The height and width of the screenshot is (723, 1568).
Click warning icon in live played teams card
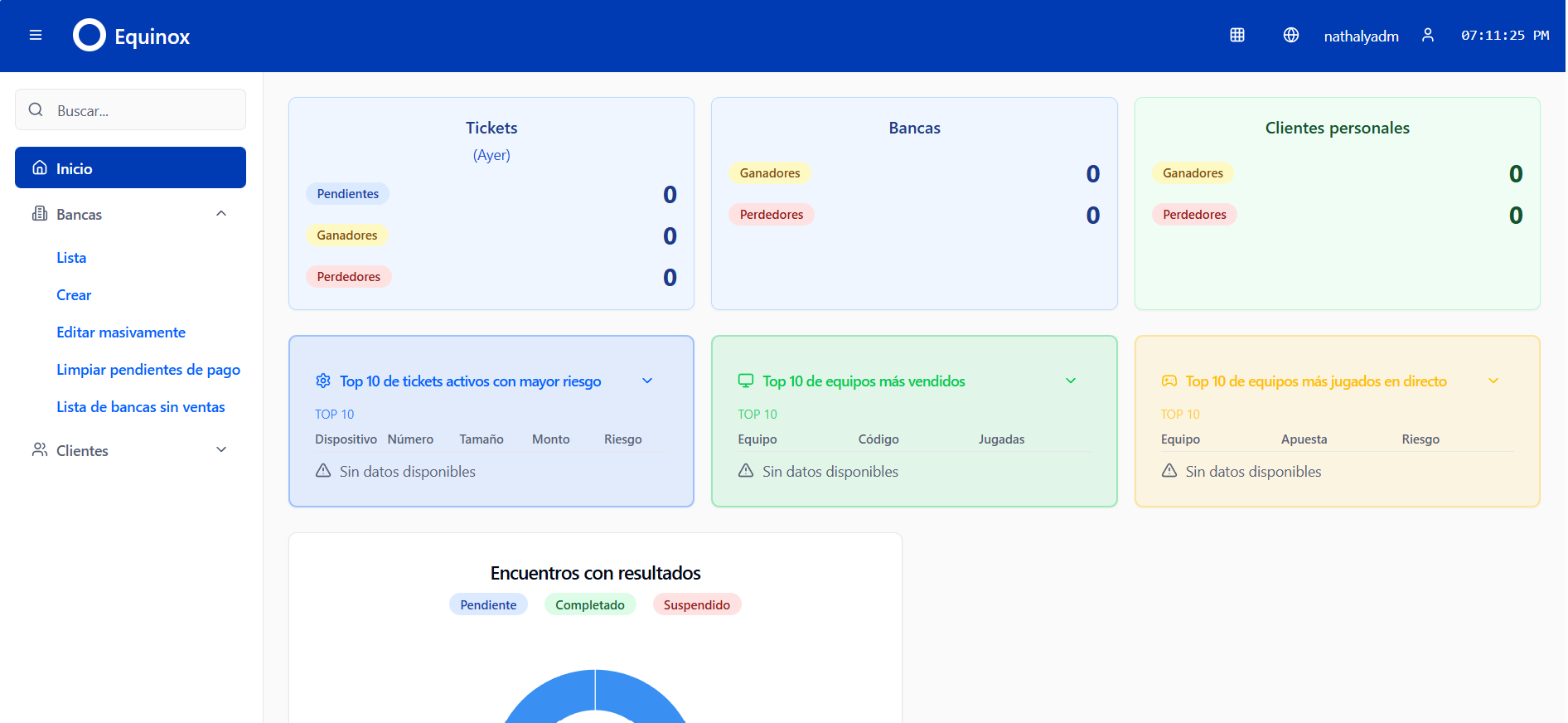[1169, 470]
